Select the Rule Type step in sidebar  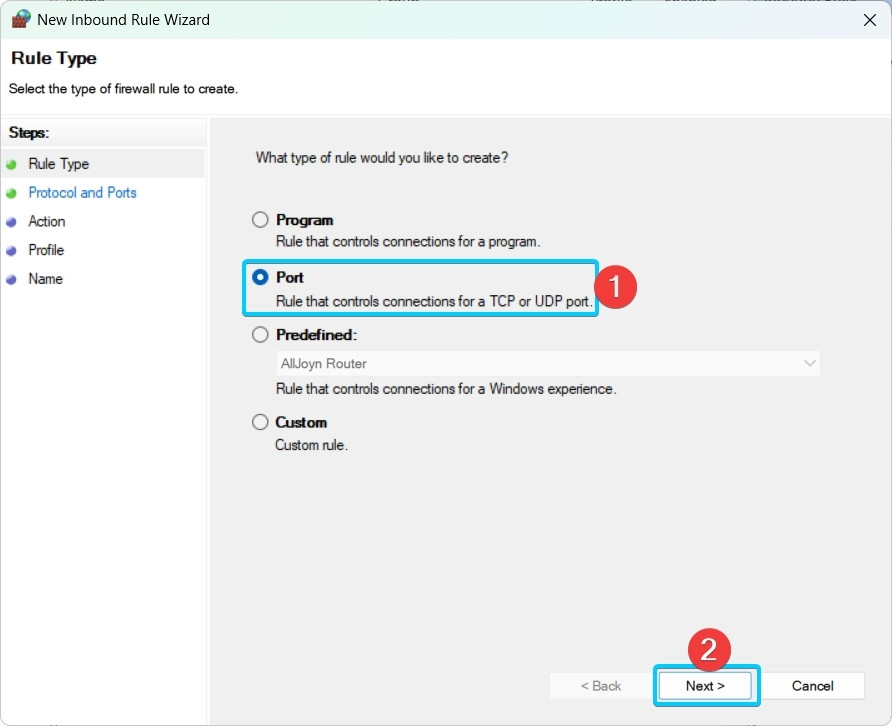(58, 164)
